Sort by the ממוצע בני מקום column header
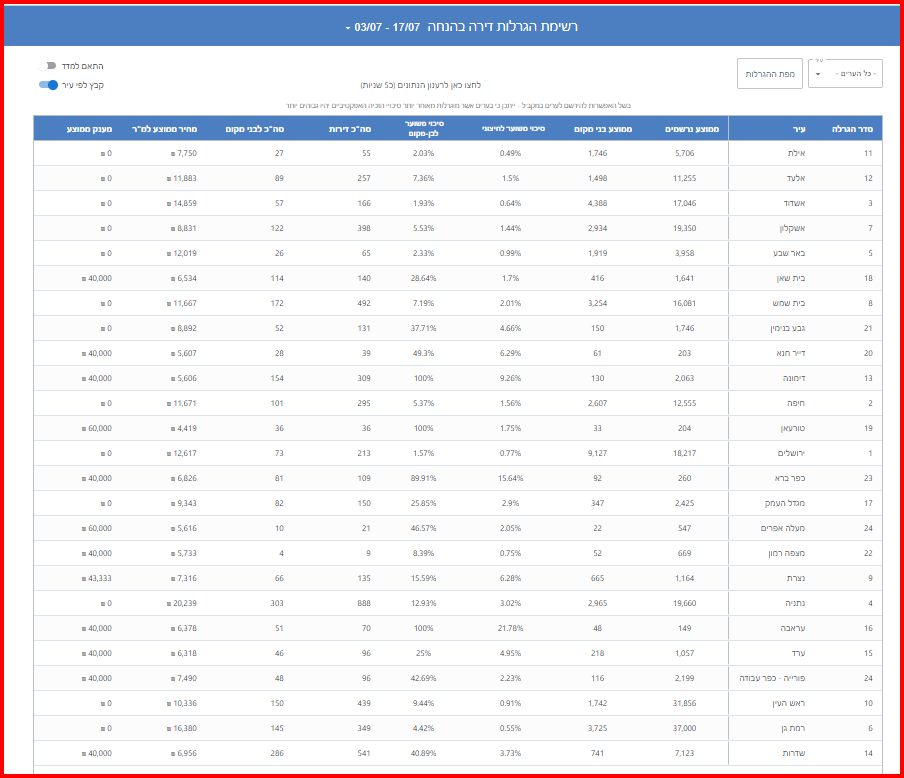The height and width of the screenshot is (778, 904). point(603,129)
